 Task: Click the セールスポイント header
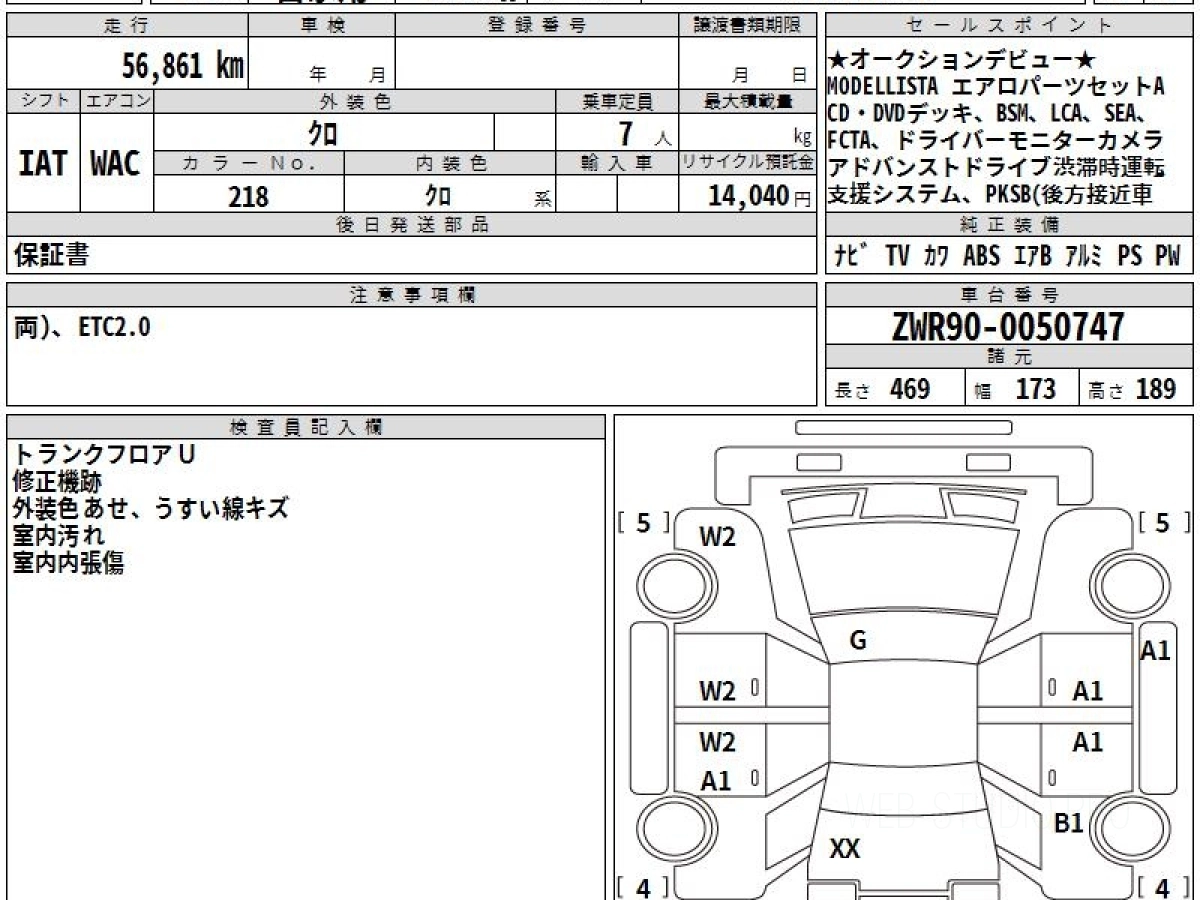click(1010, 25)
